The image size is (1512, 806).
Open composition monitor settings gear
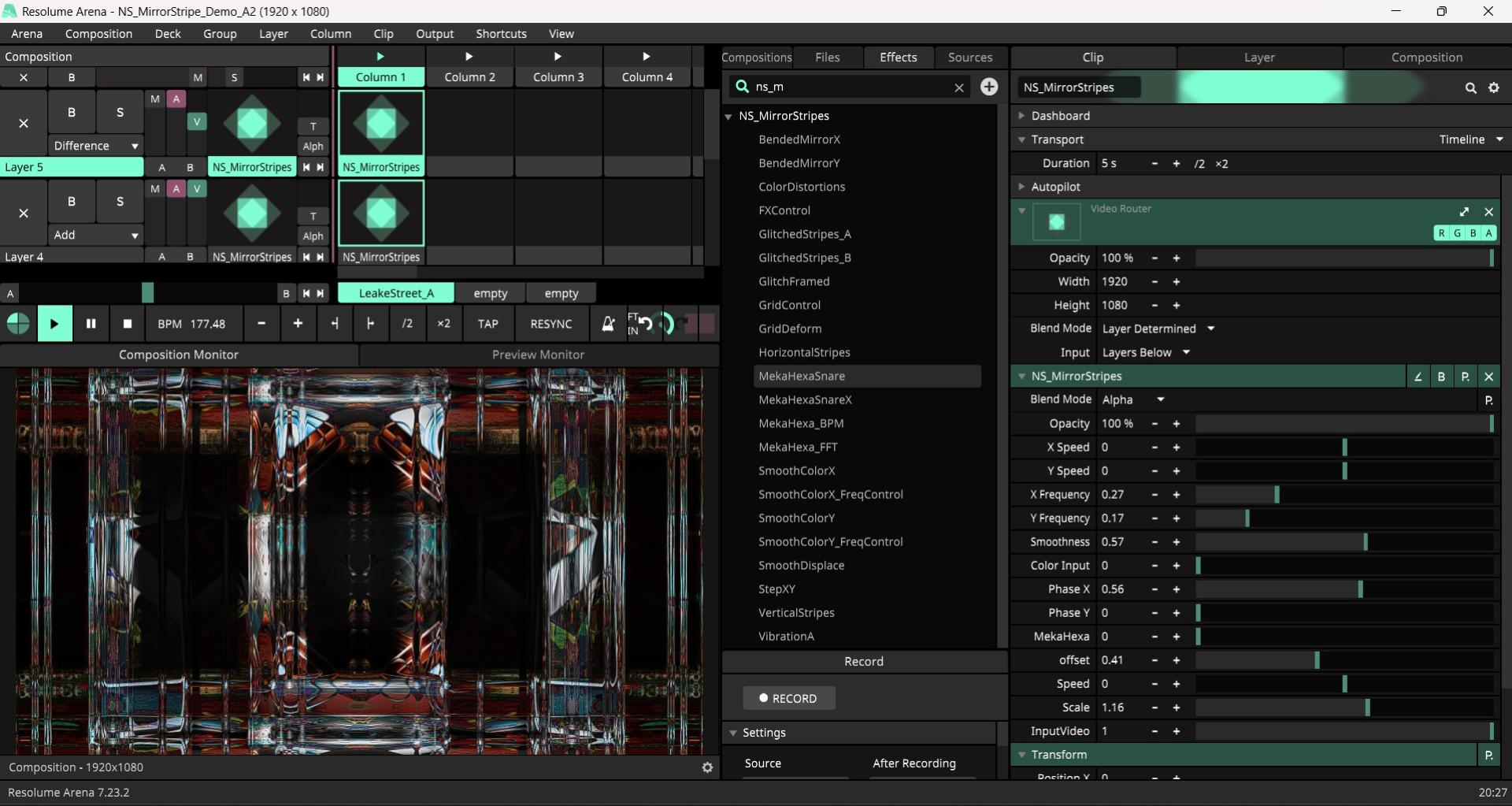[707, 767]
